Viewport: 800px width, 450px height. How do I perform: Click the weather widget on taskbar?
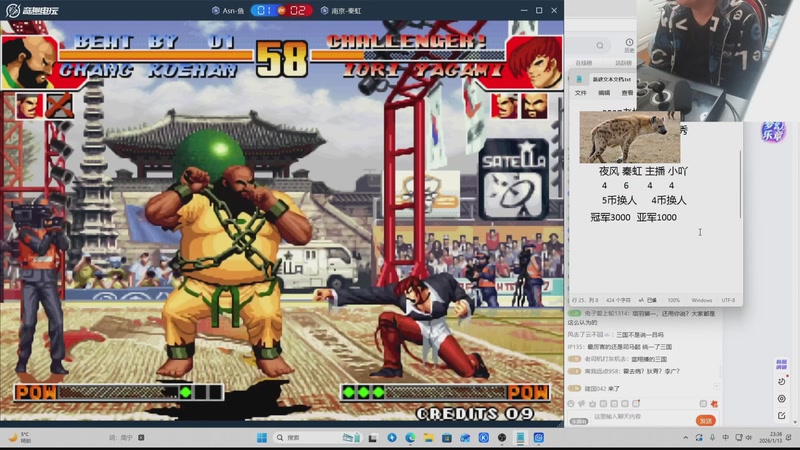(20, 437)
